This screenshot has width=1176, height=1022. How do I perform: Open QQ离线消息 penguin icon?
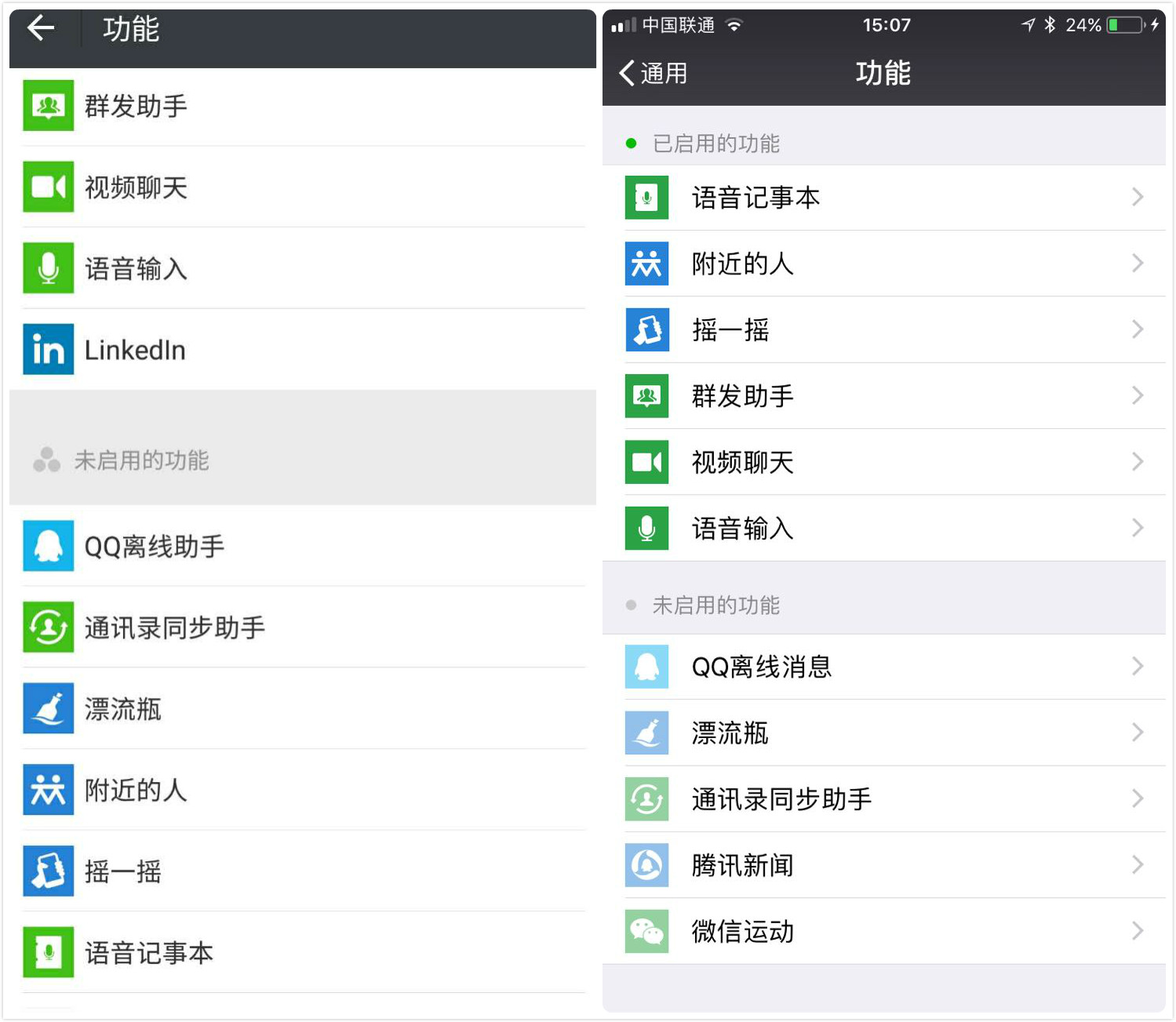(646, 667)
